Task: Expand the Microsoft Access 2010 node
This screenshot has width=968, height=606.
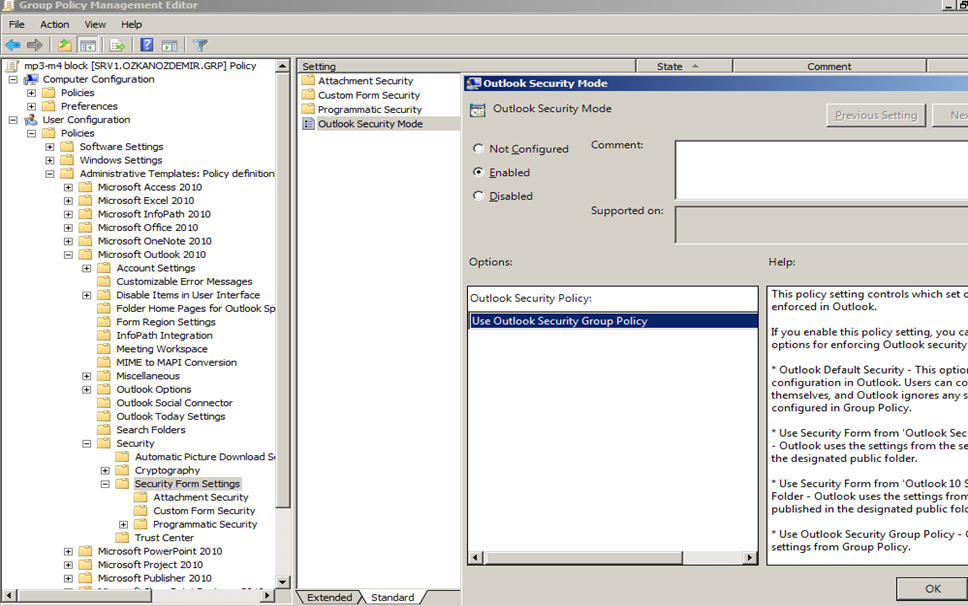Action: [x=69, y=188]
